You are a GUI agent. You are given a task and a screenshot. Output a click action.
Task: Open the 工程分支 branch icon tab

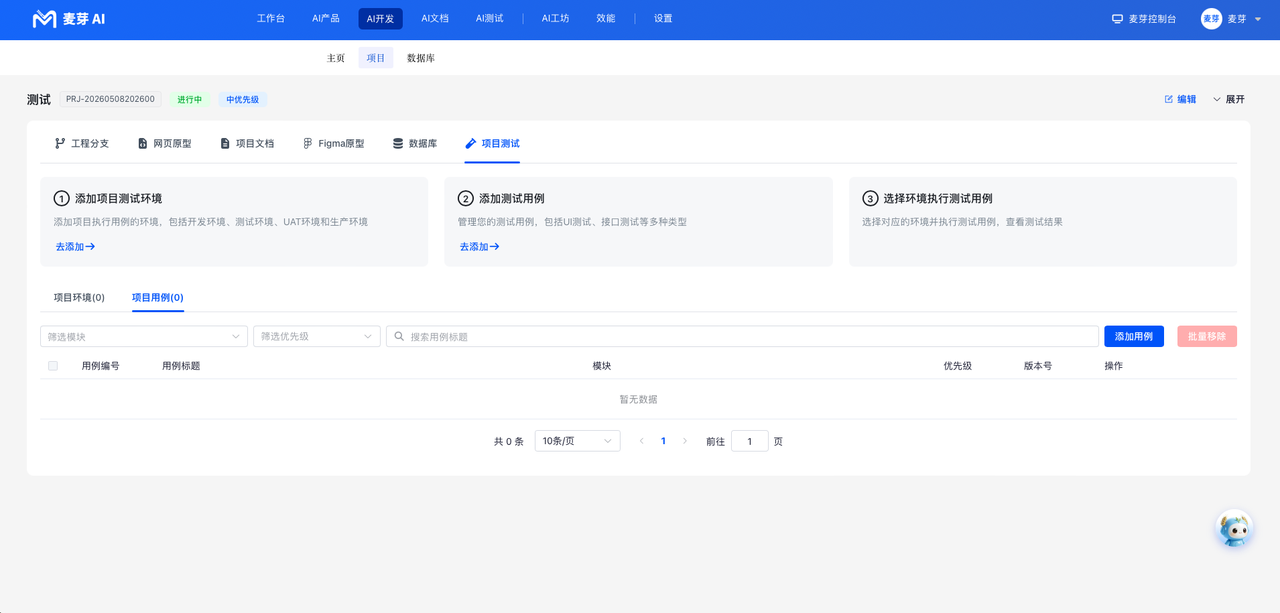(x=60, y=144)
